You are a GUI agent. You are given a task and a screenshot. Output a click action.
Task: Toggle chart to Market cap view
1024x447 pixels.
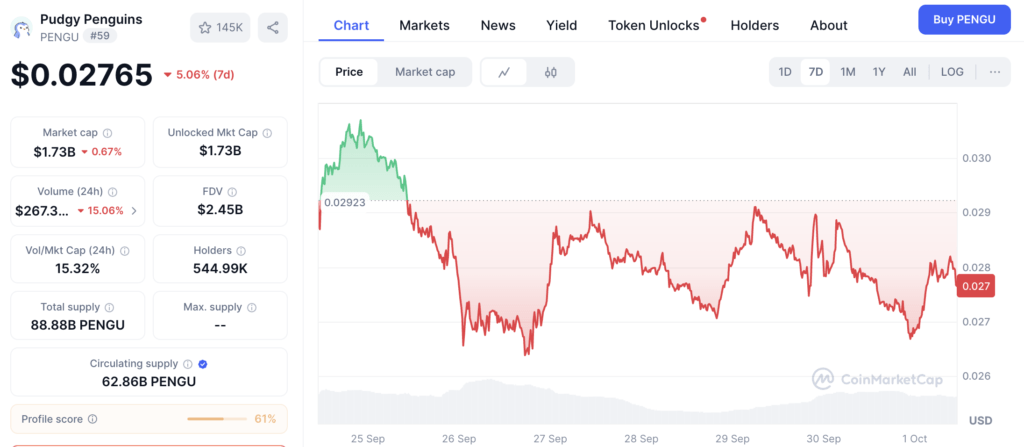pyautogui.click(x=425, y=72)
